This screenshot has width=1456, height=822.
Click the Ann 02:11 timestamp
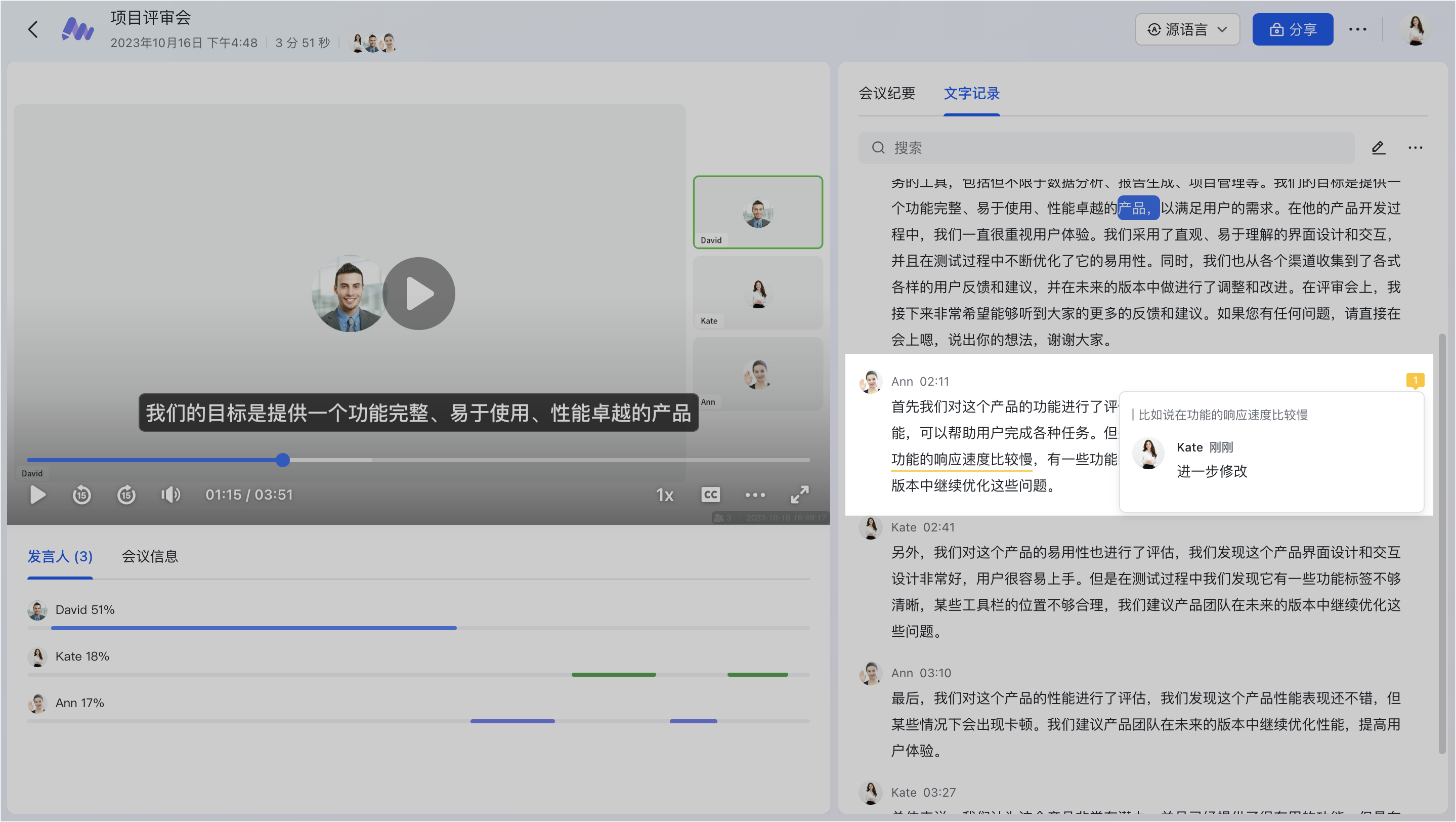click(934, 382)
